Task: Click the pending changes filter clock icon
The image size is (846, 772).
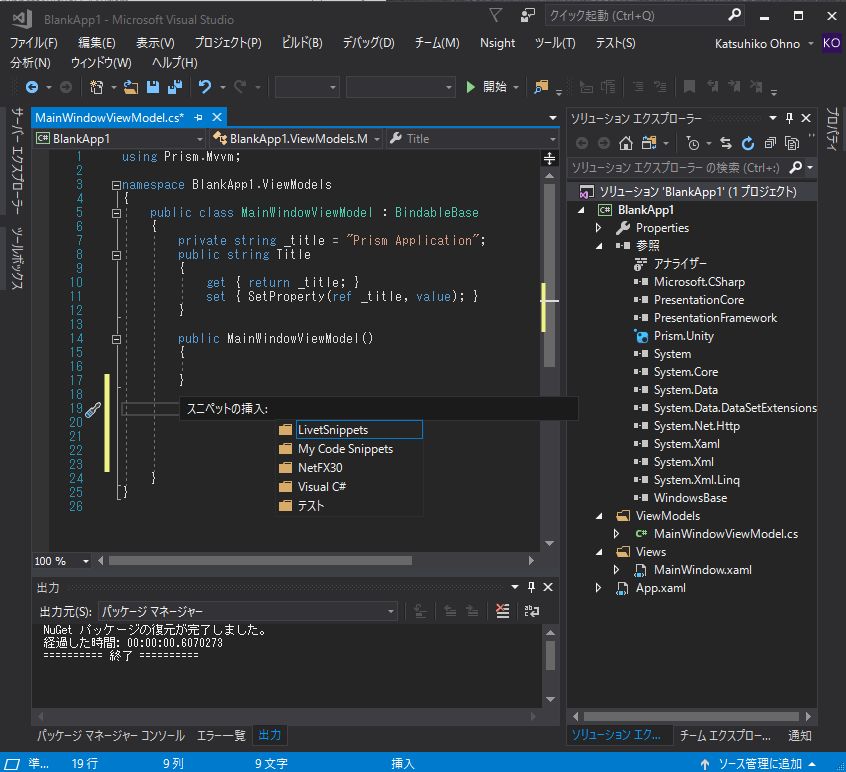Action: (x=693, y=143)
